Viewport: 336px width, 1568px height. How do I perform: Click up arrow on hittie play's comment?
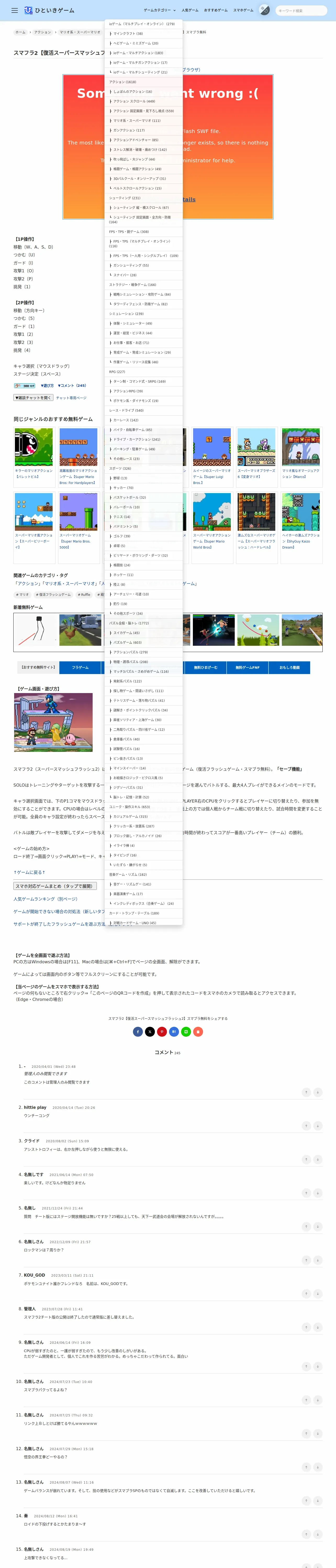(306, 1126)
